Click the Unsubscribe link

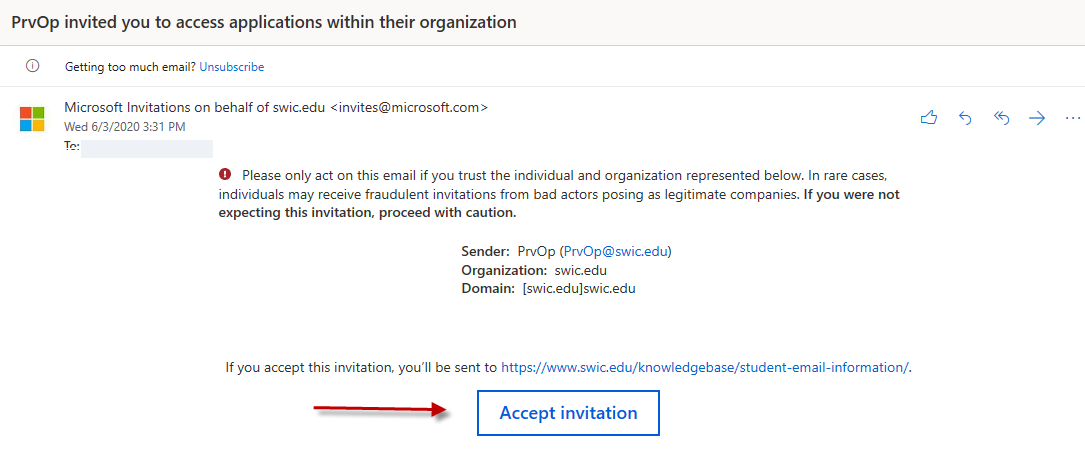pyautogui.click(x=231, y=67)
